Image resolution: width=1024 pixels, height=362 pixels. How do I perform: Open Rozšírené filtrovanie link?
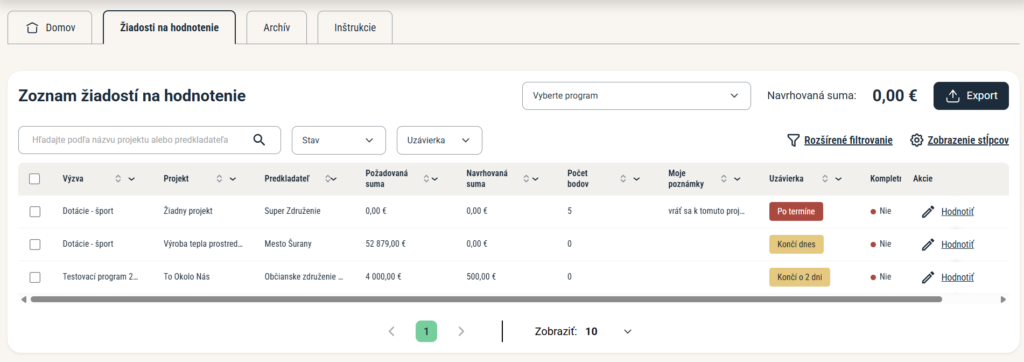839,140
